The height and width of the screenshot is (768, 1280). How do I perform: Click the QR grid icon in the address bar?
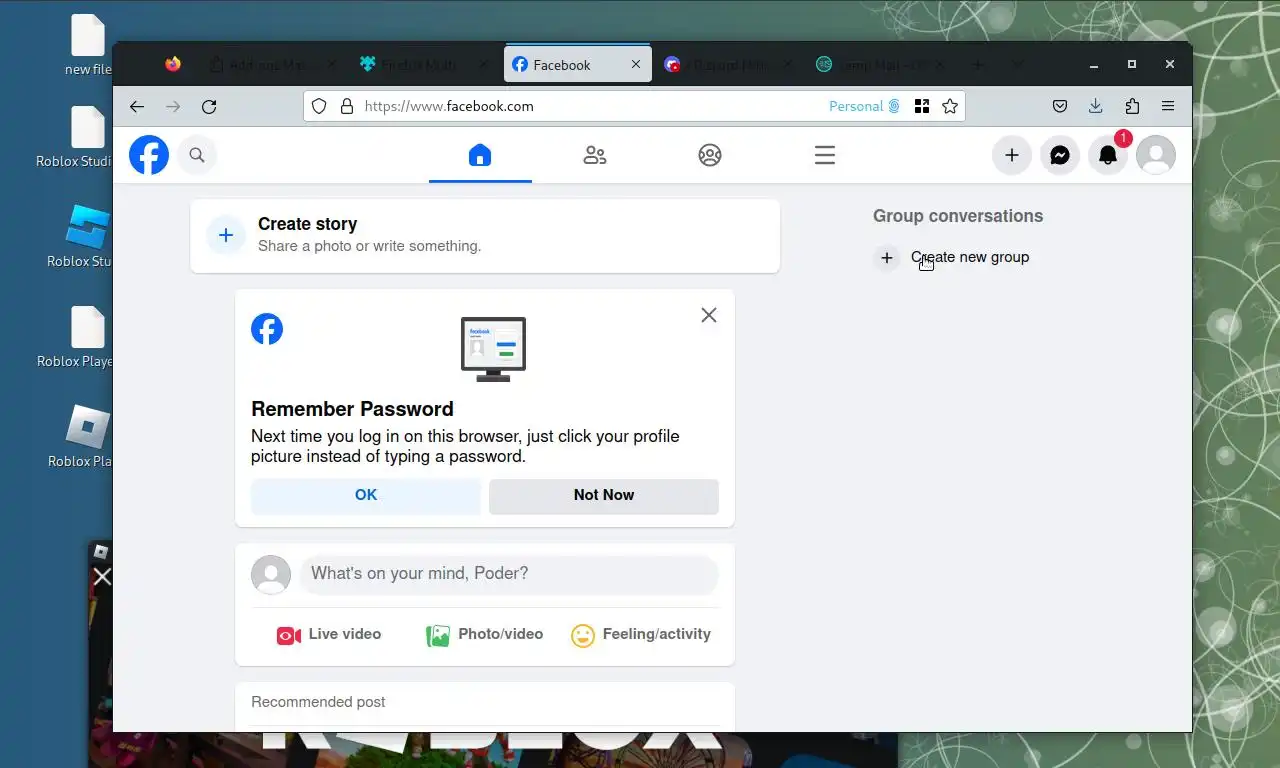[x=922, y=106]
